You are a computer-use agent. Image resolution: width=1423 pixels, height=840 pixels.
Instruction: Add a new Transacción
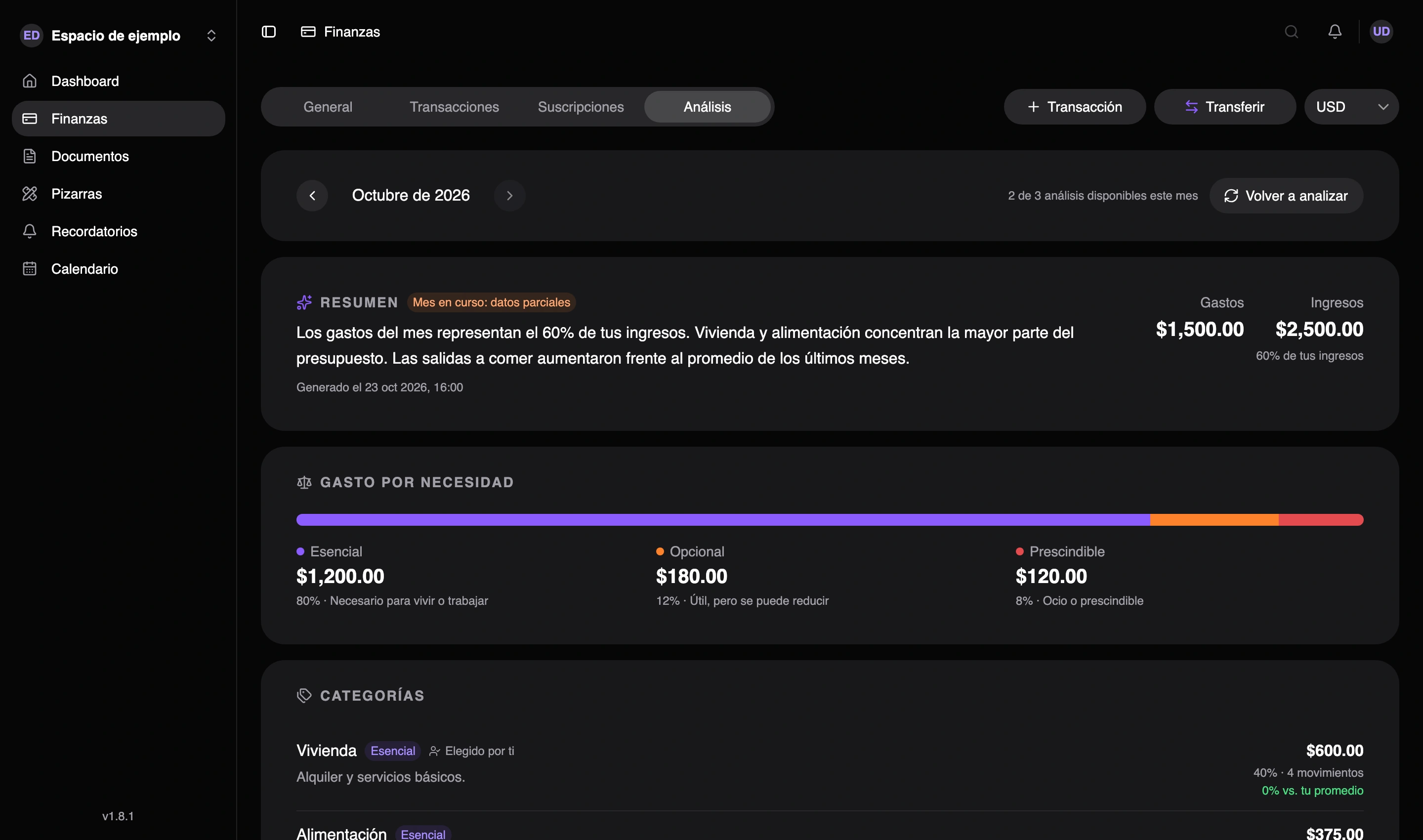click(1074, 106)
